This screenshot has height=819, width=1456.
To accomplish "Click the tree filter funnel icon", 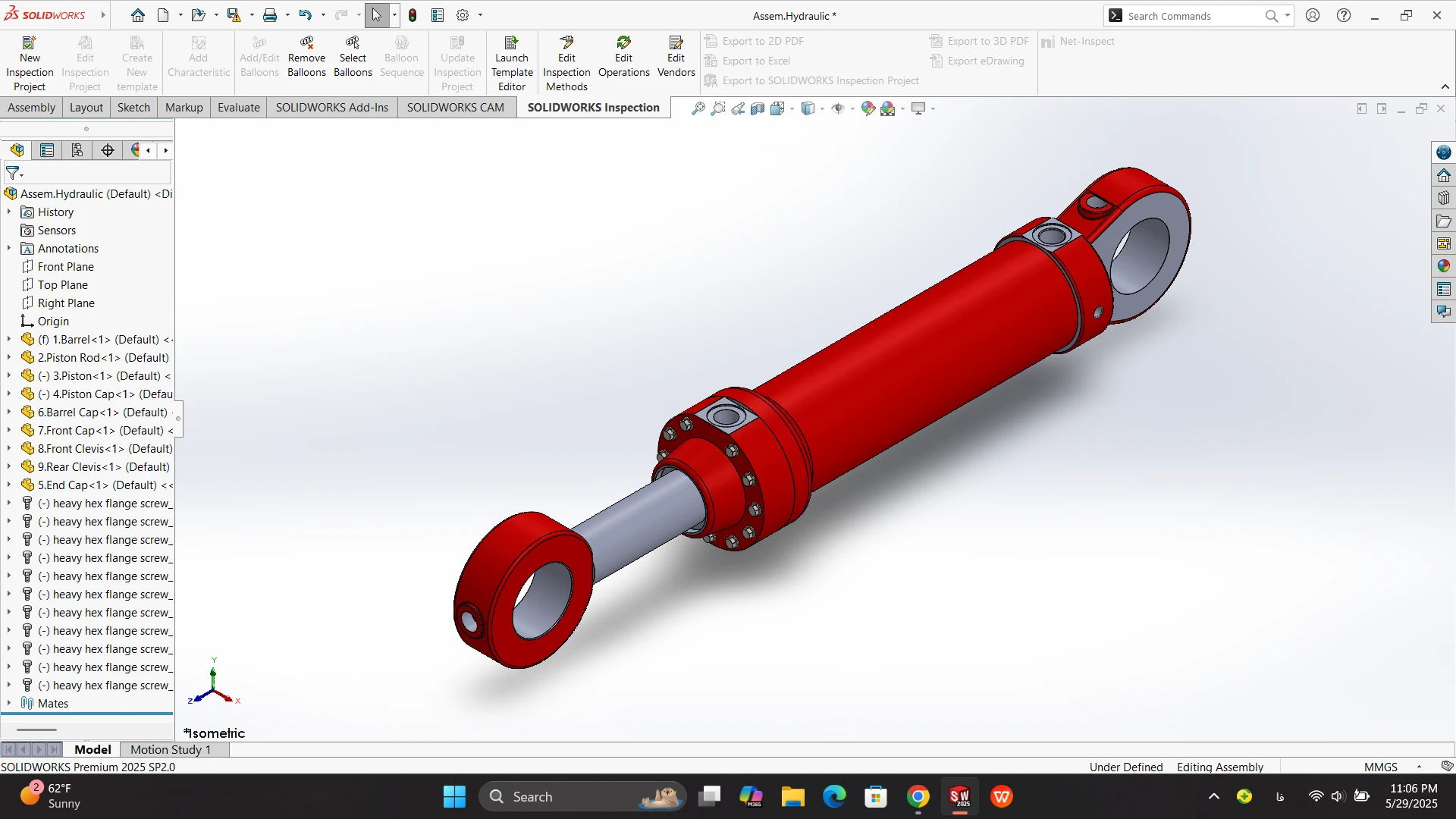I will coord(13,174).
